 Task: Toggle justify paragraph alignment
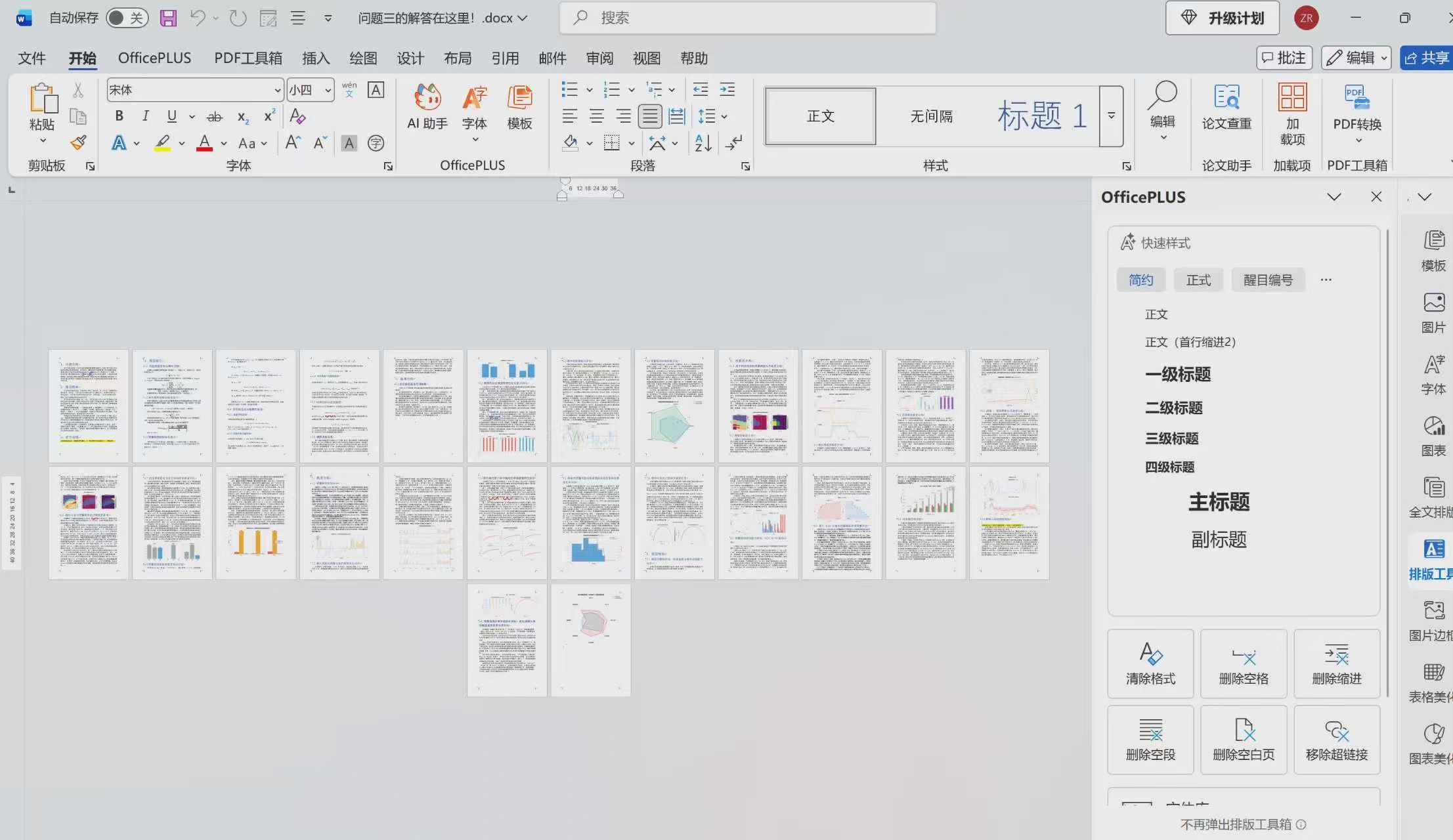[650, 116]
